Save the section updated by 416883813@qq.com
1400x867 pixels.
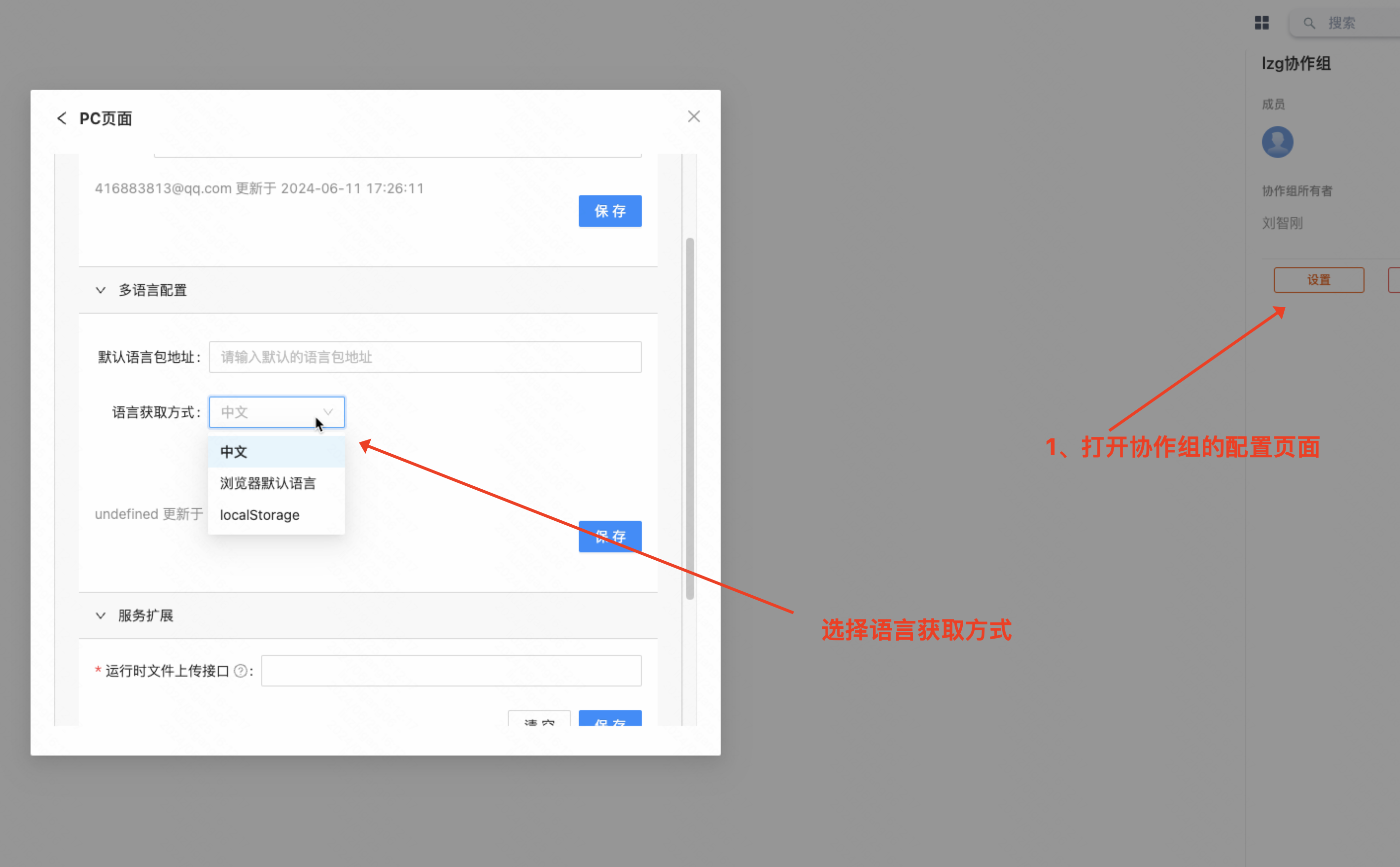[610, 211]
